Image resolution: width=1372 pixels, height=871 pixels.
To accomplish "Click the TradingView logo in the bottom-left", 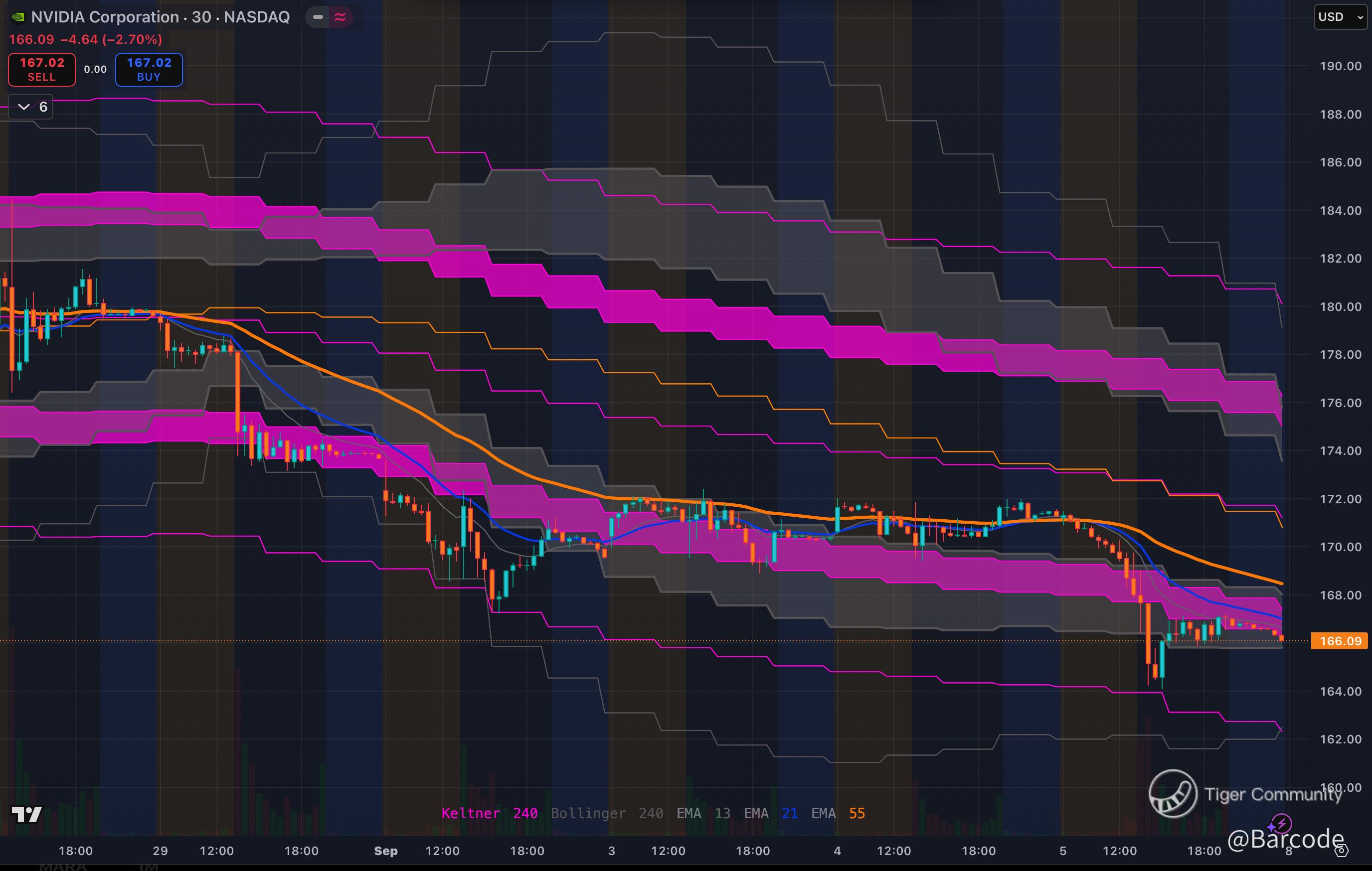I will click(x=27, y=815).
